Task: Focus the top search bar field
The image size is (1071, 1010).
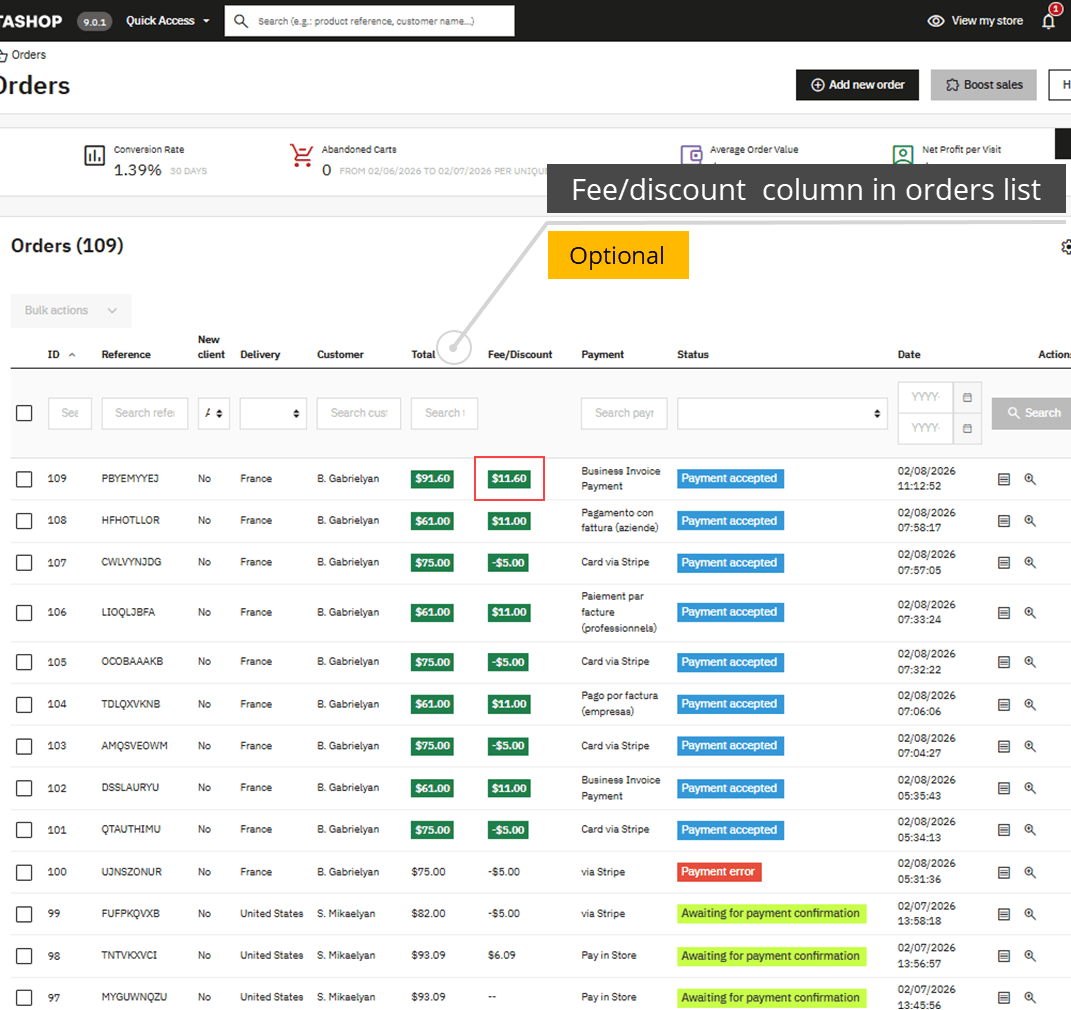Action: click(x=370, y=21)
